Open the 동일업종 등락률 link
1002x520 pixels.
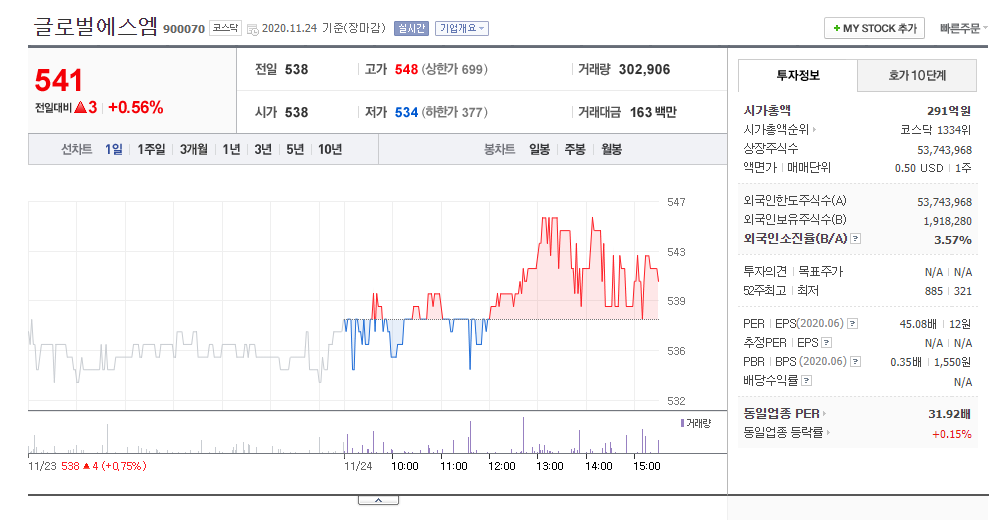(787, 432)
